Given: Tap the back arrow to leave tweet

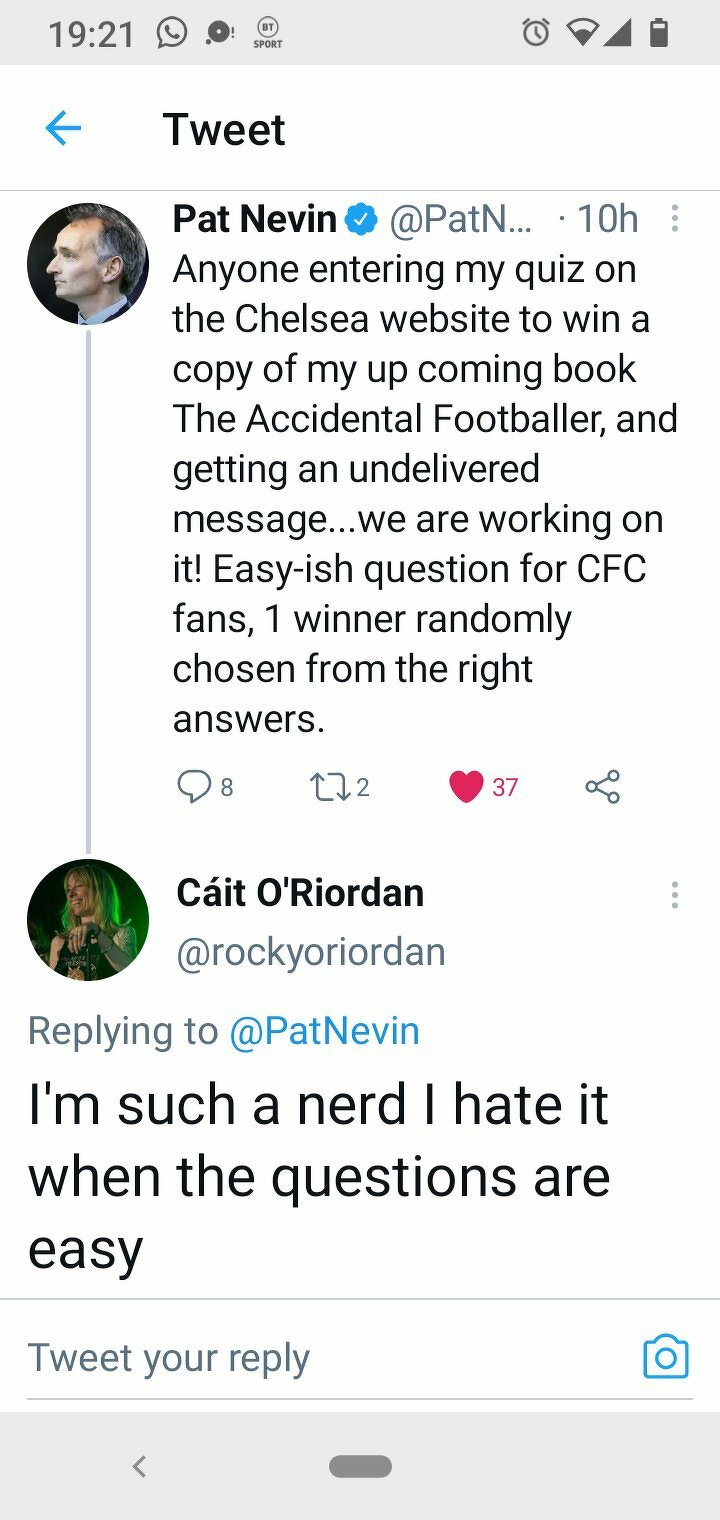Looking at the screenshot, I should coord(63,129).
